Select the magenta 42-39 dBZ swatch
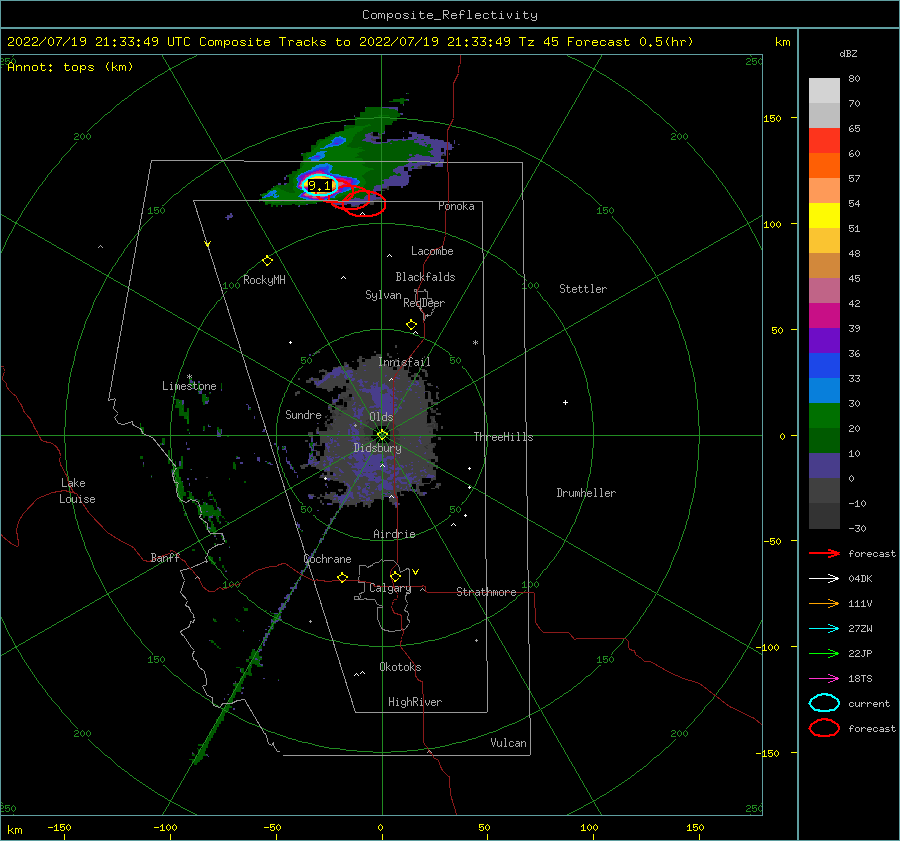This screenshot has width=900, height=841. (824, 316)
